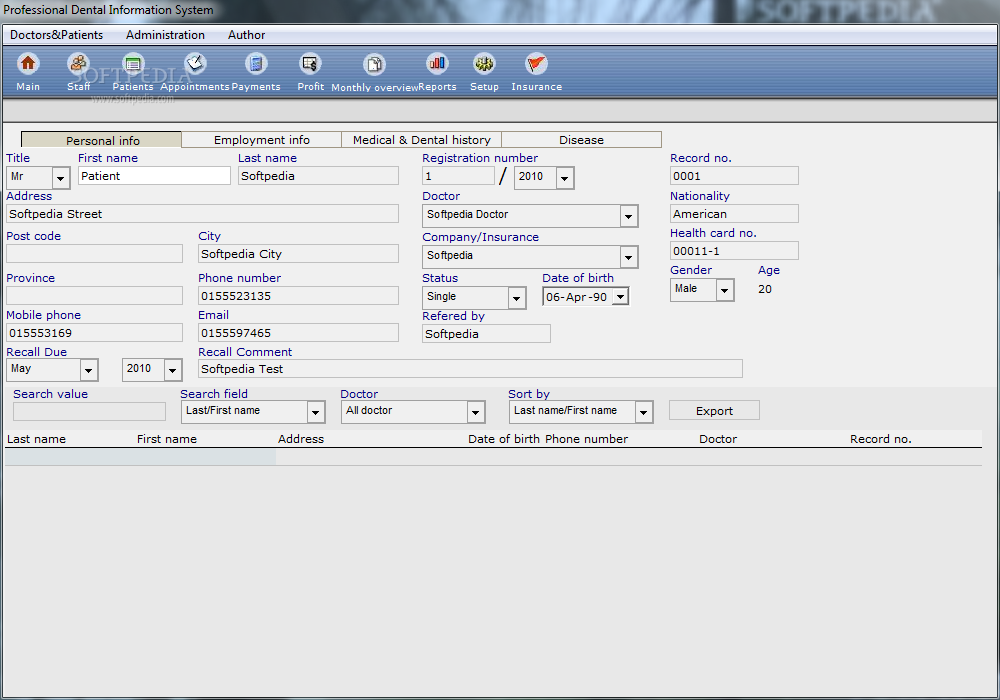The height and width of the screenshot is (700, 1000).
Task: Switch to the Employment info tab
Action: point(261,140)
